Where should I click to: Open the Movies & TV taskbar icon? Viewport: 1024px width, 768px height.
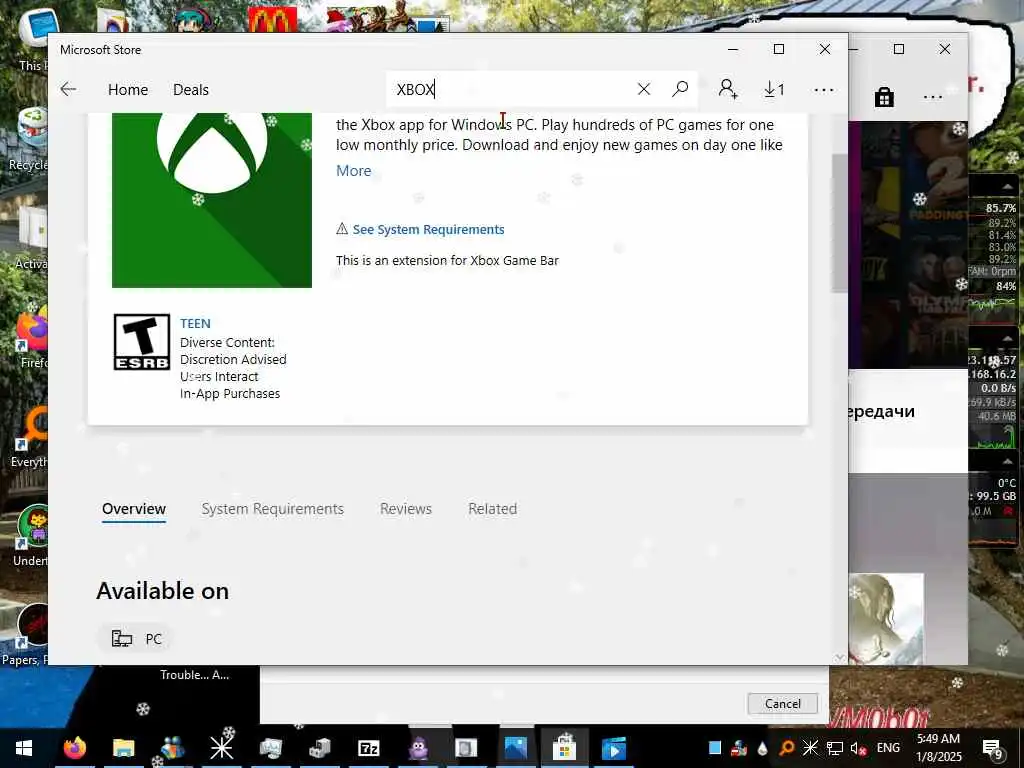pos(613,748)
